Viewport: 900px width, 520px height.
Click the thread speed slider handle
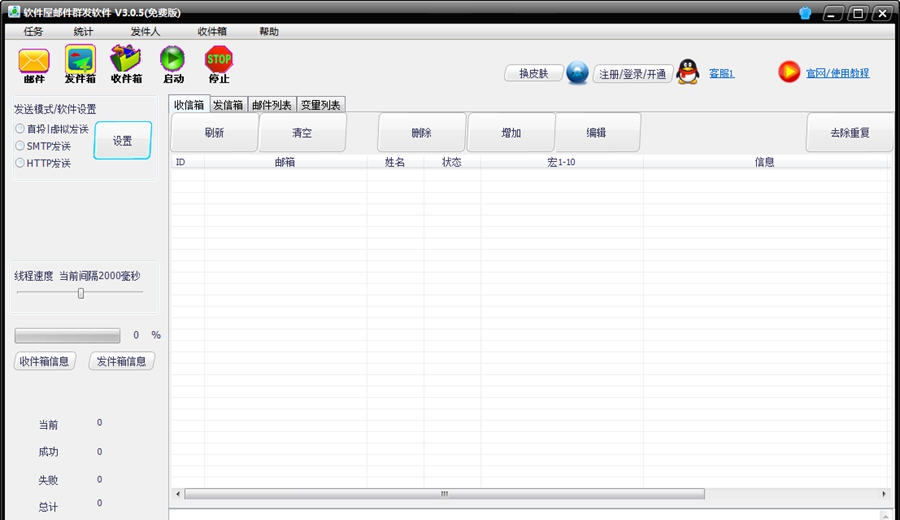click(x=81, y=293)
